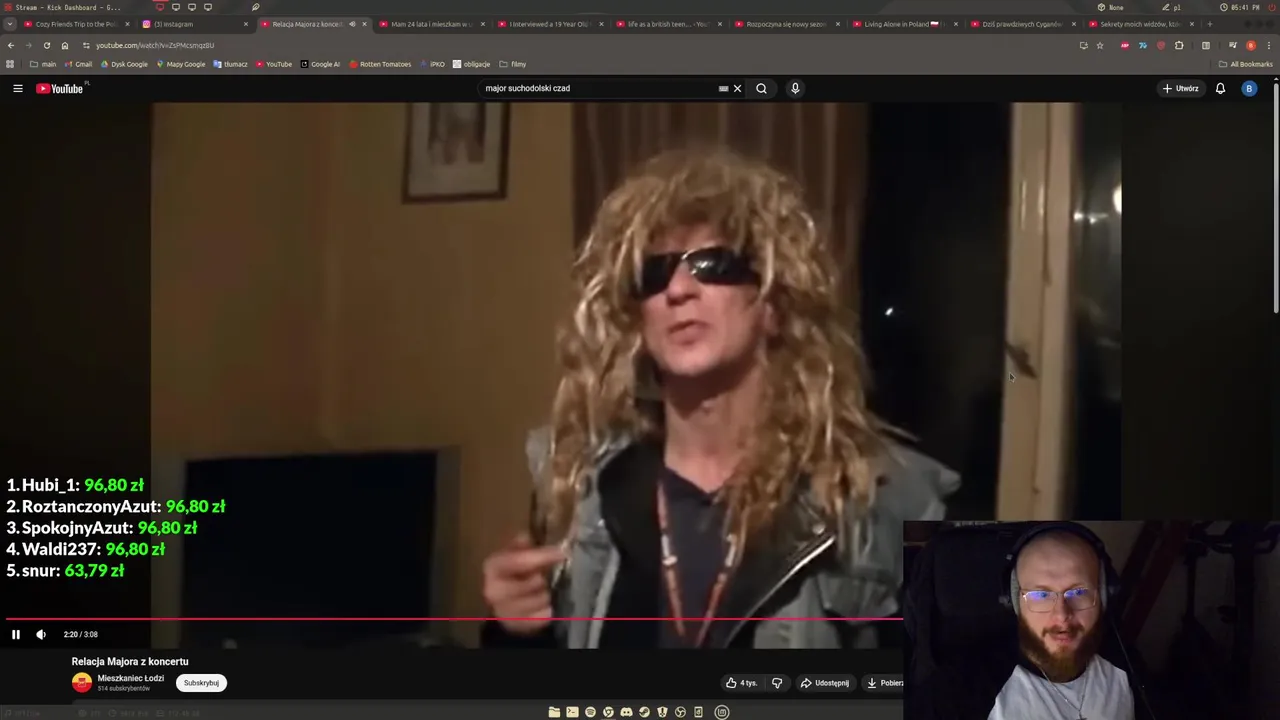Open Discord from the bottom dock
This screenshot has width=1280, height=720.
tap(626, 712)
